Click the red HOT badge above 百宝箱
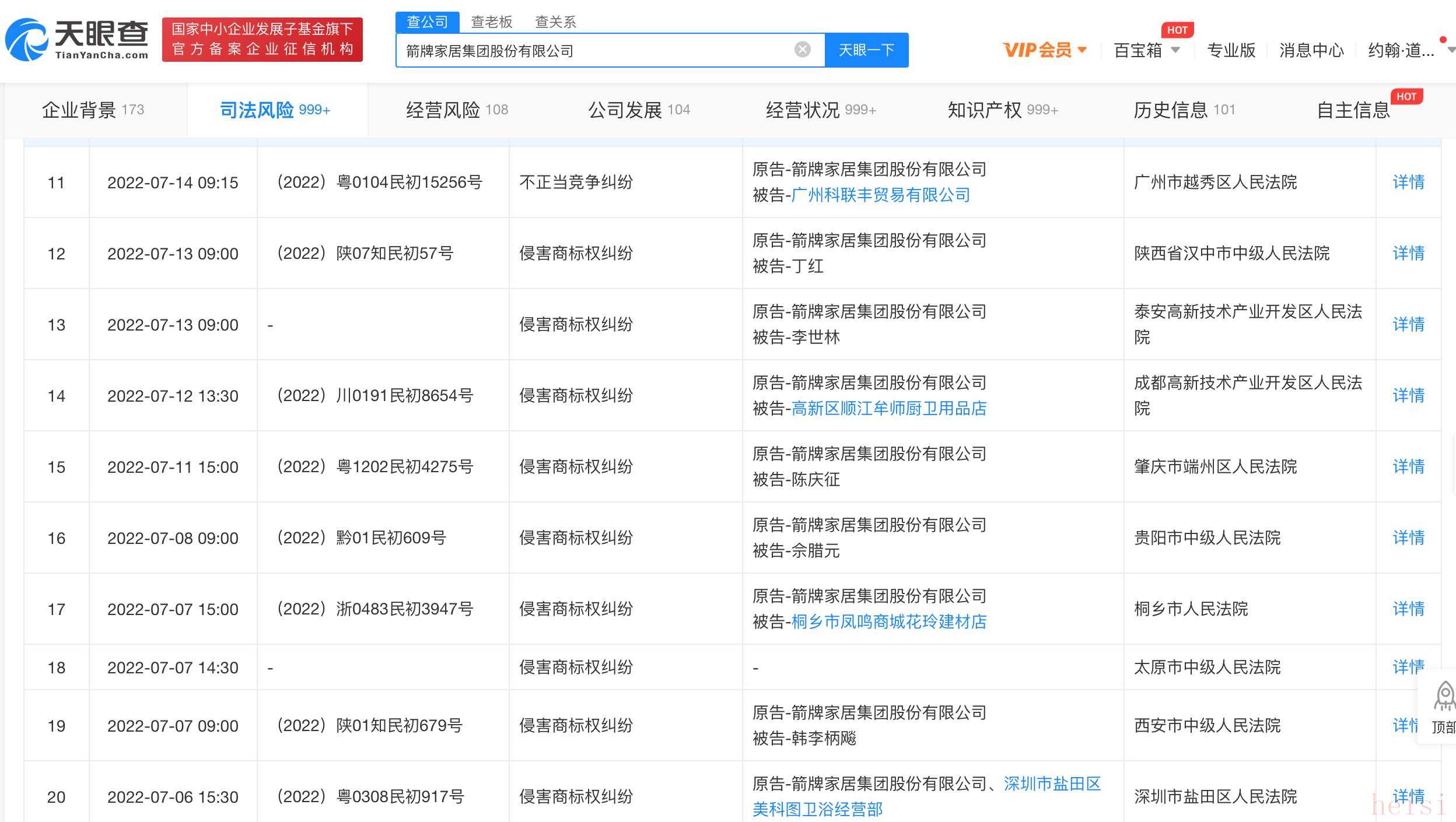The width and height of the screenshot is (1456, 822). [1177, 30]
